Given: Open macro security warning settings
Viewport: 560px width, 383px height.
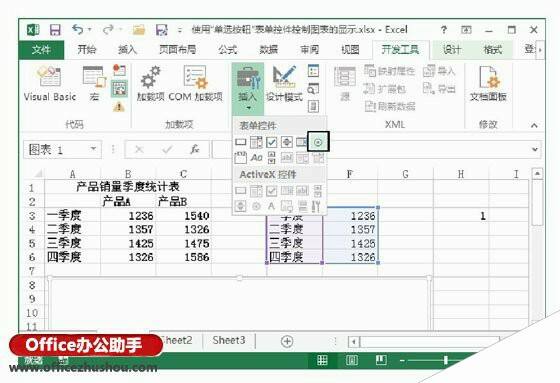Looking at the screenshot, I should coord(119,106).
